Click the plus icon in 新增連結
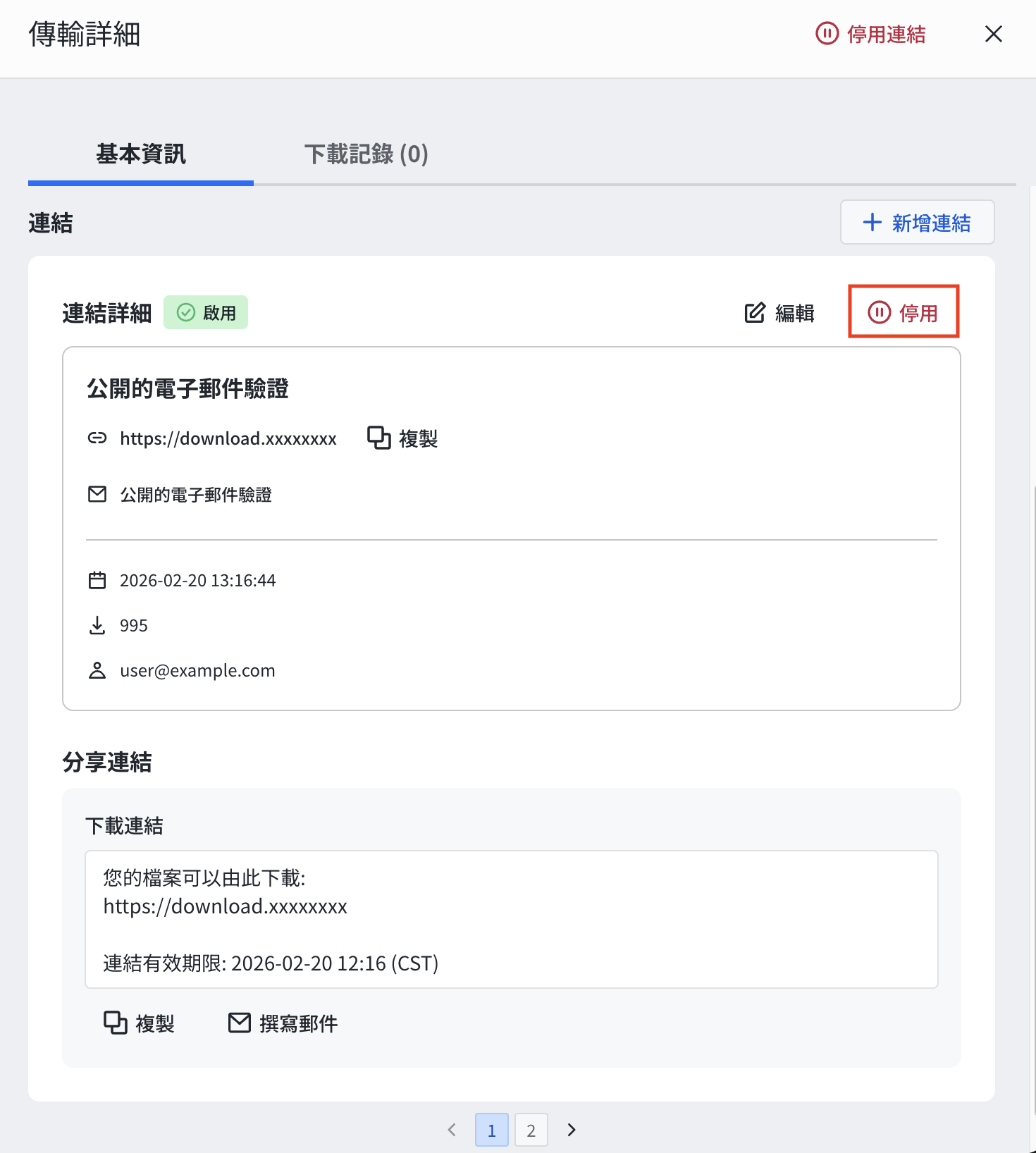The height and width of the screenshot is (1153, 1036). click(872, 222)
